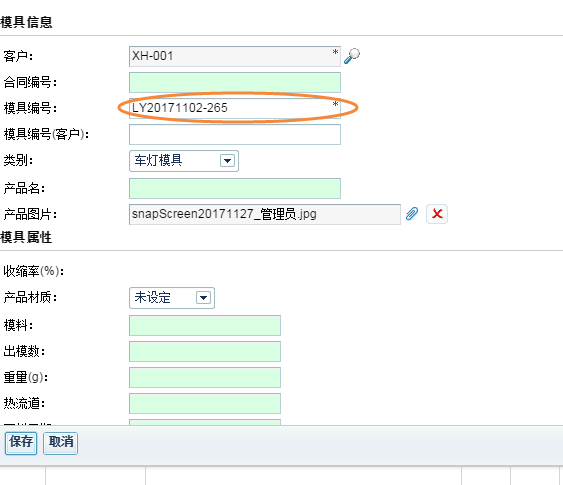
Task: Click into the 合同编号 input field
Action: (235, 83)
